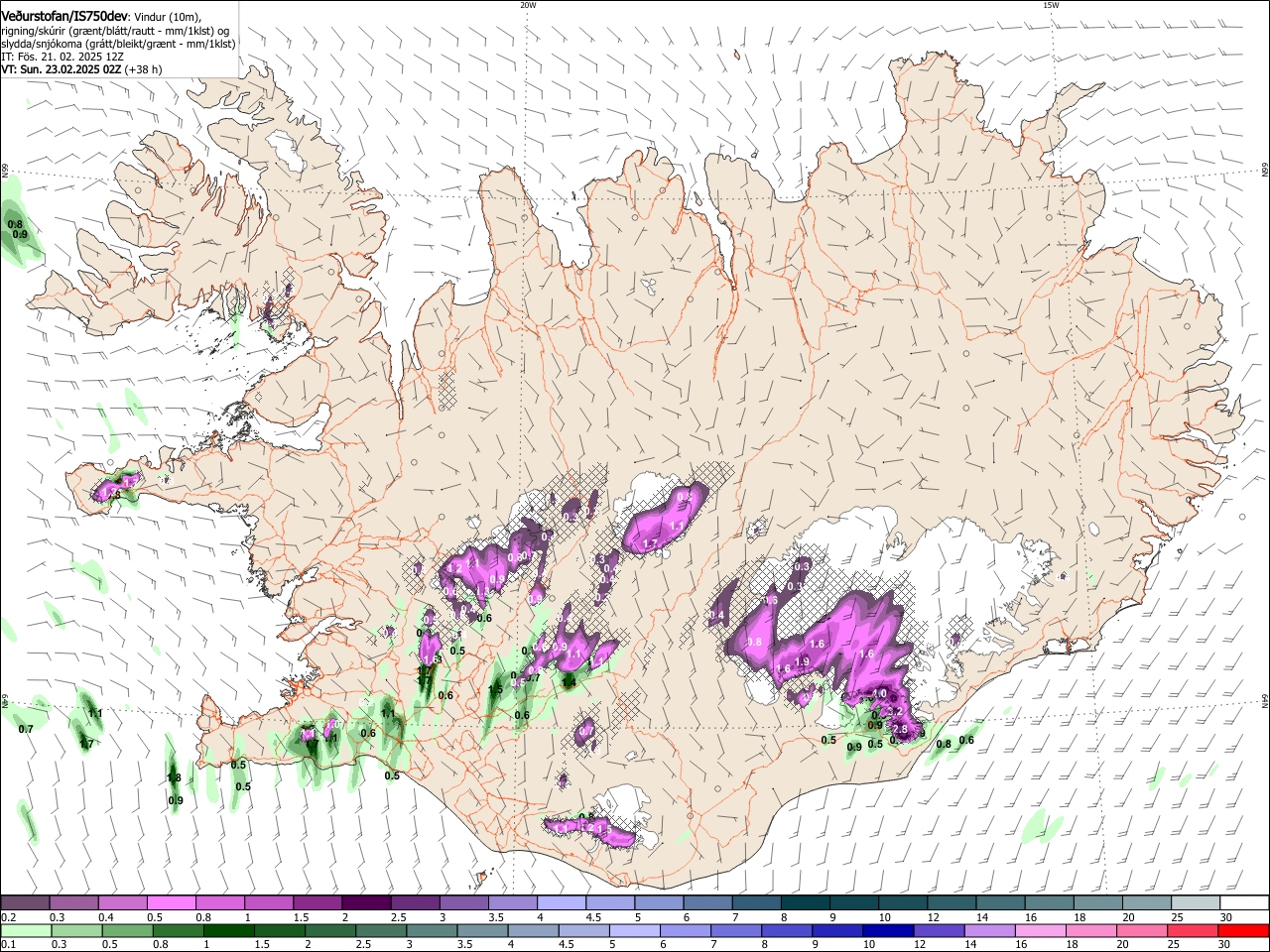
Task: Pick the violet 12–14 rain swatch
Action: click(939, 930)
